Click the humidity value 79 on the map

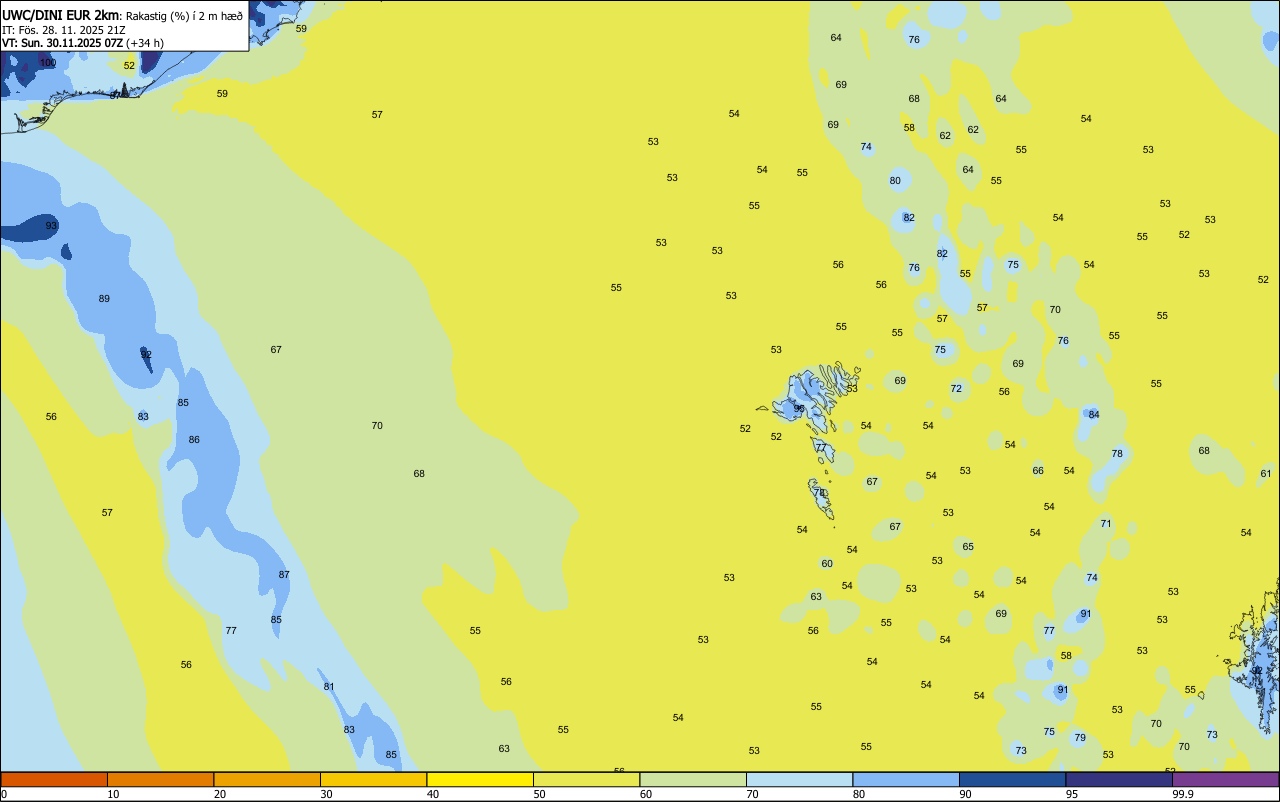pos(1080,738)
